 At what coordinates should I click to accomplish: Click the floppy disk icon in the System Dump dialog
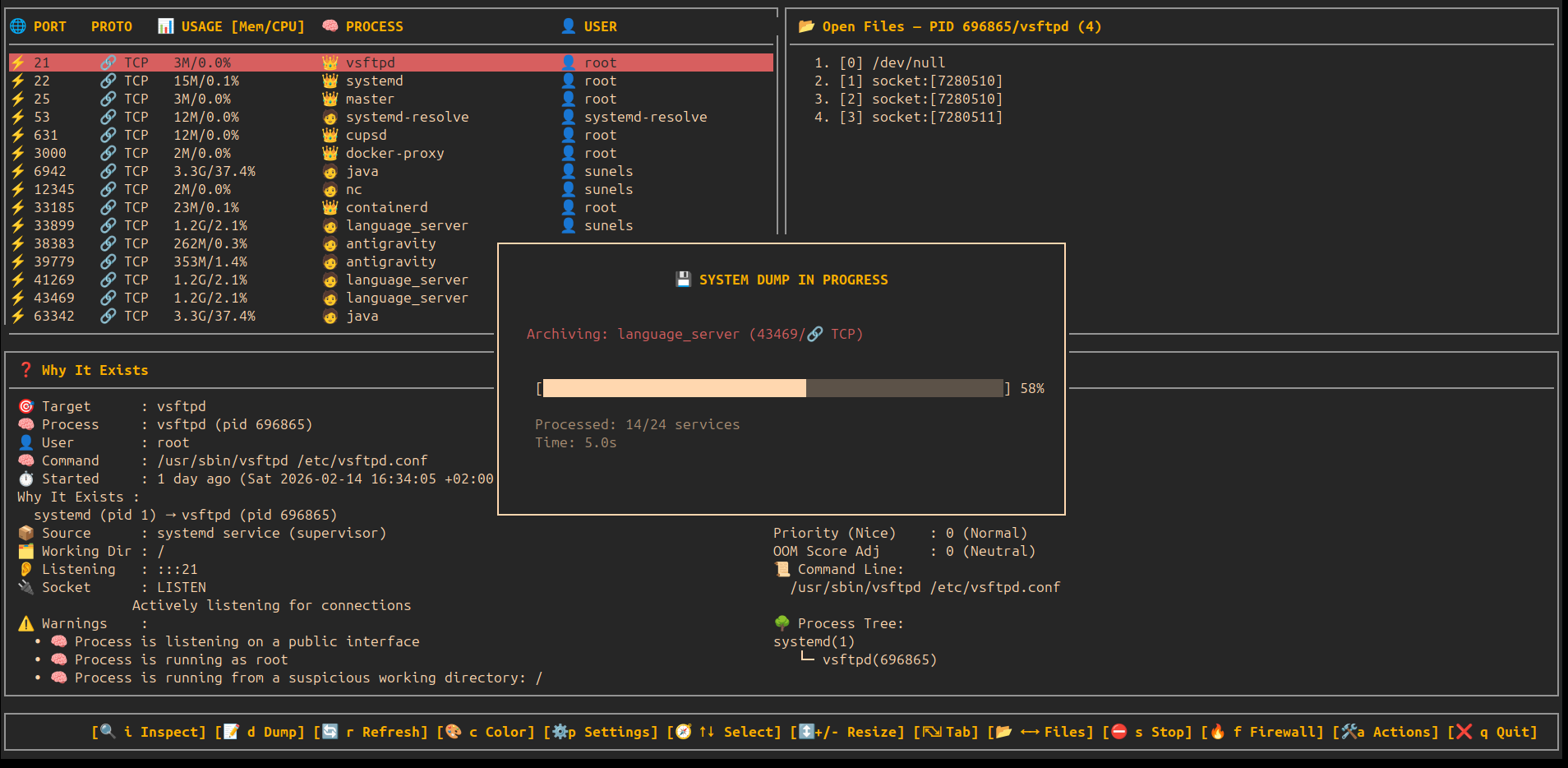point(683,279)
